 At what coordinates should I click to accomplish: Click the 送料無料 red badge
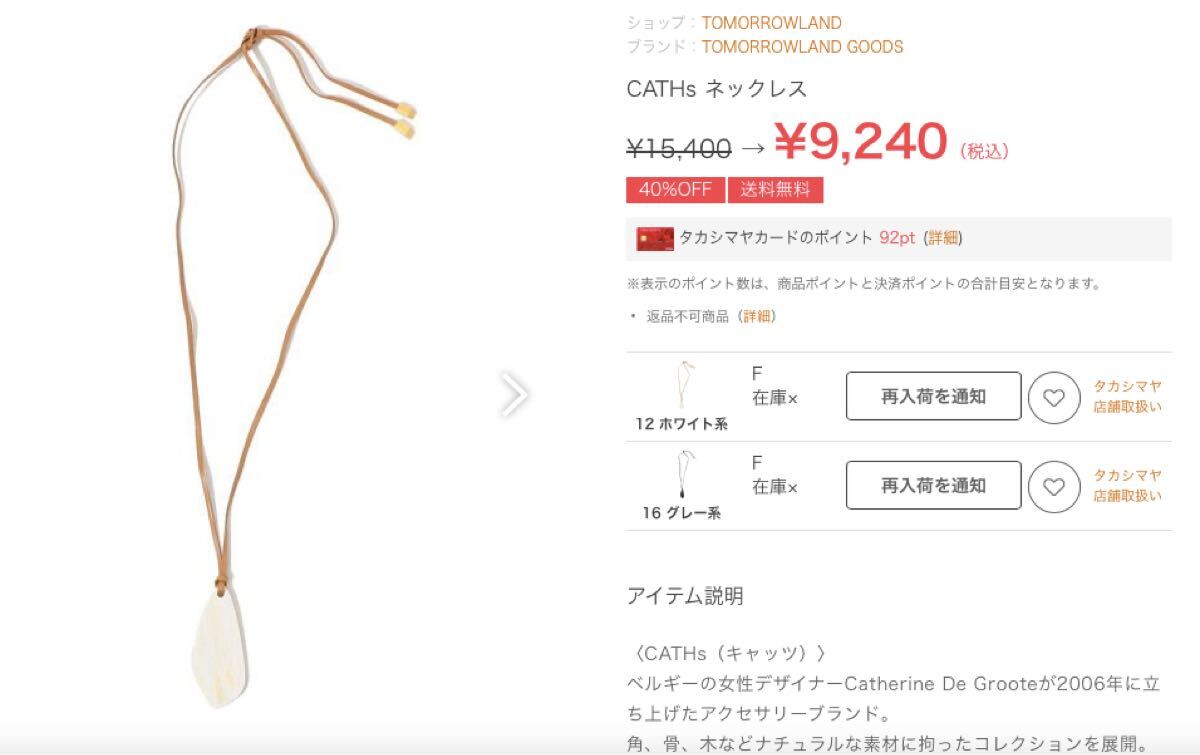[x=775, y=190]
